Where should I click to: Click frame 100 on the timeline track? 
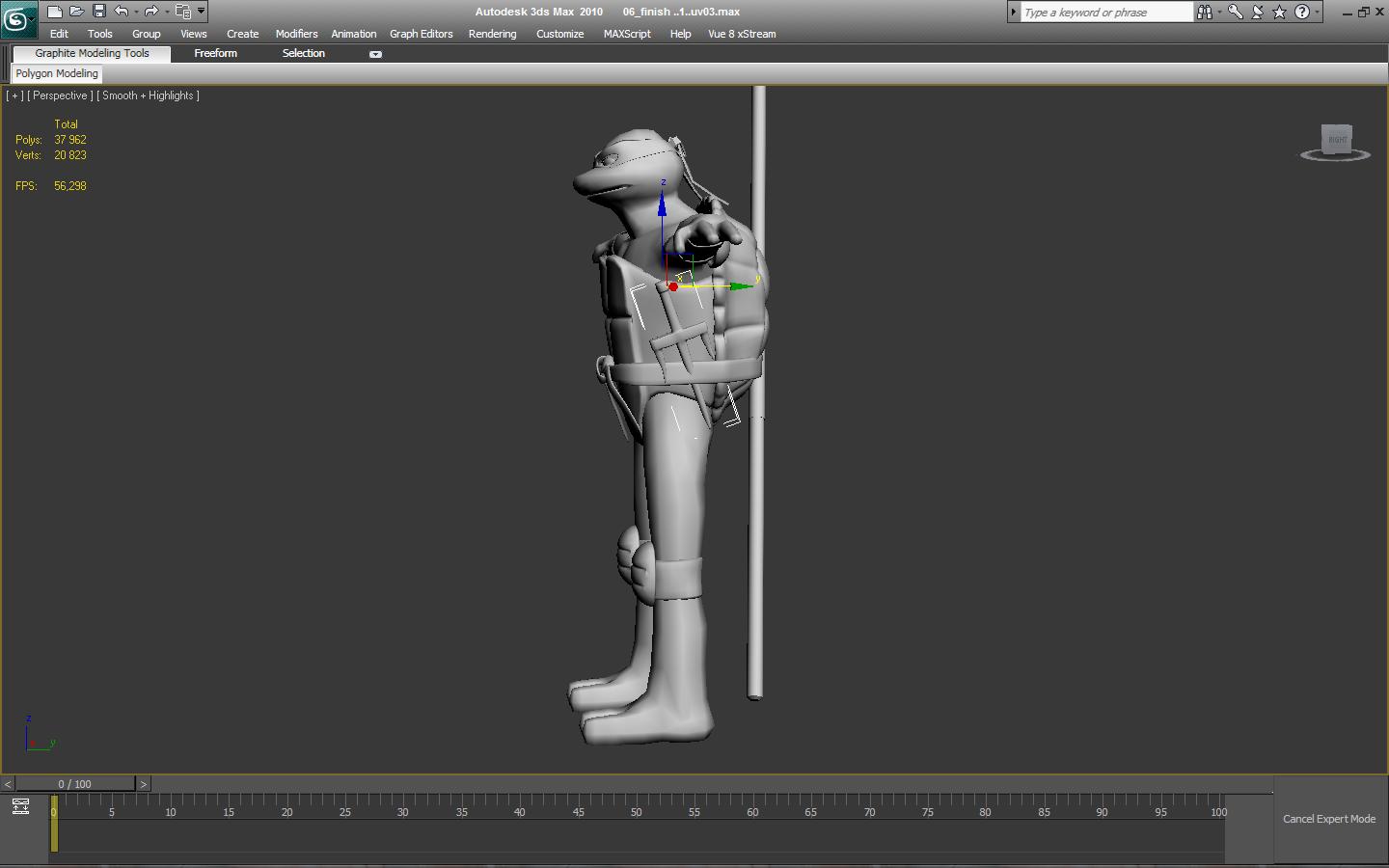(1219, 812)
